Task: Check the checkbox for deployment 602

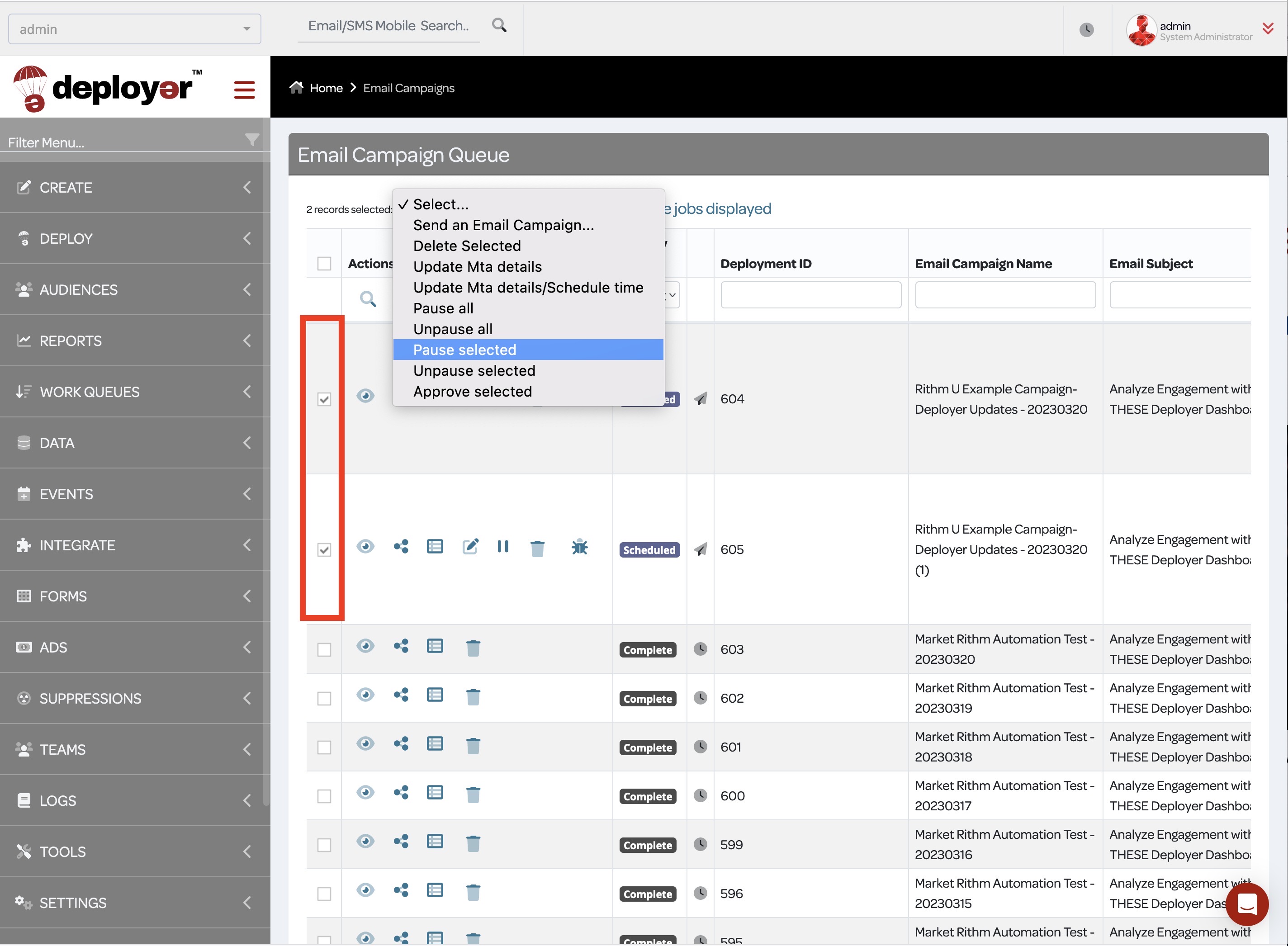Action: tap(324, 699)
